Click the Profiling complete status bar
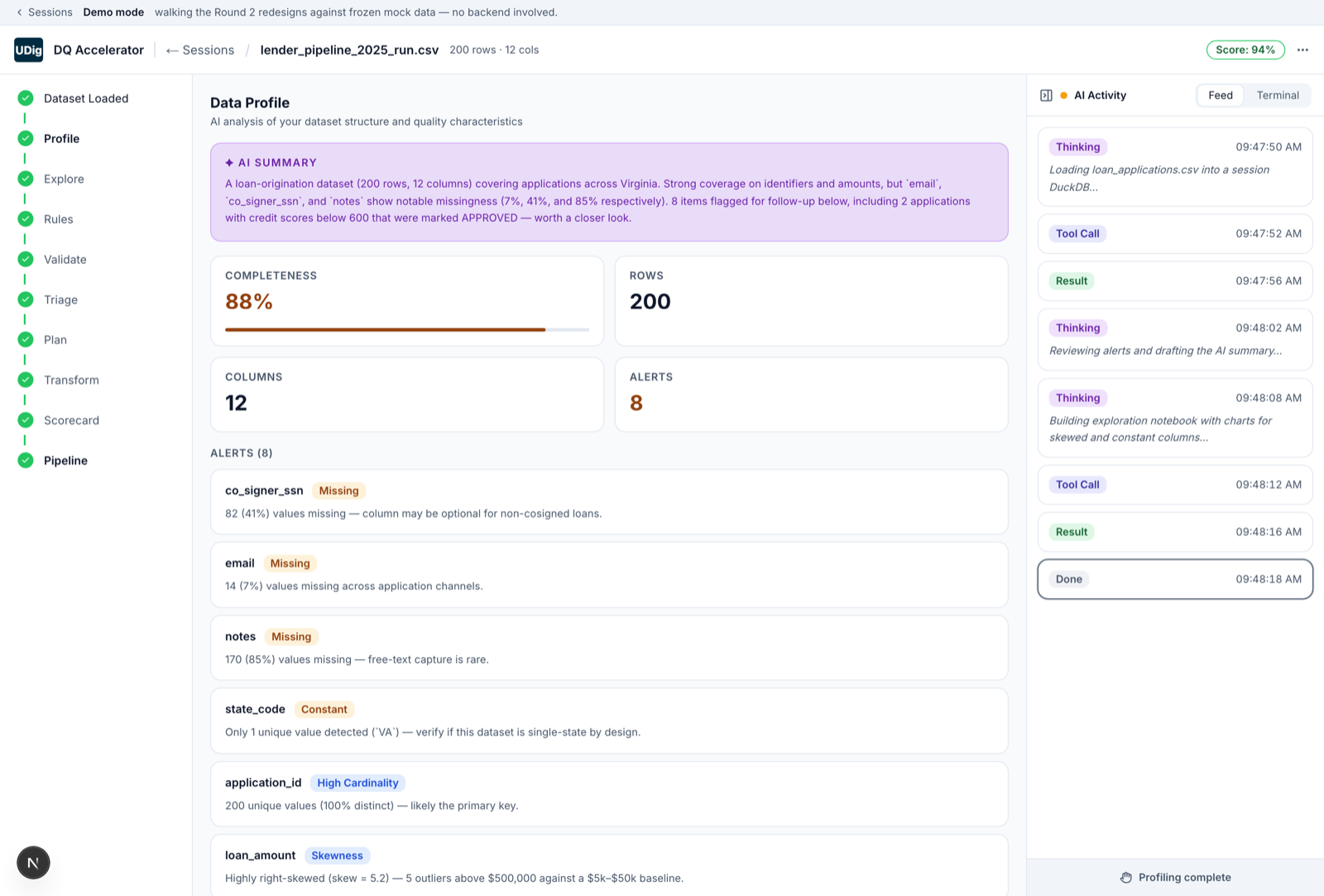 pyautogui.click(x=1175, y=877)
